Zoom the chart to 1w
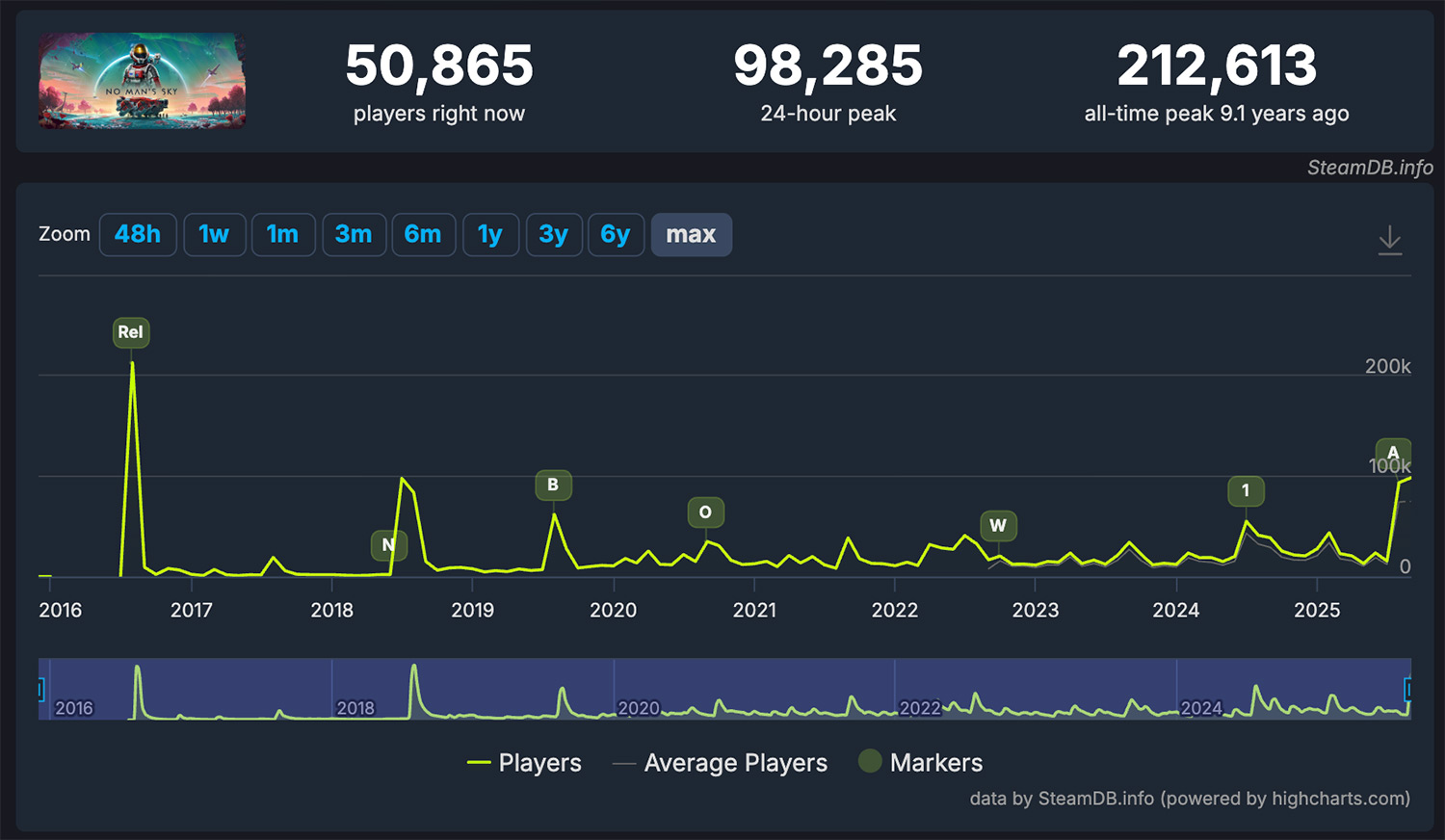The height and width of the screenshot is (840, 1445). point(214,235)
